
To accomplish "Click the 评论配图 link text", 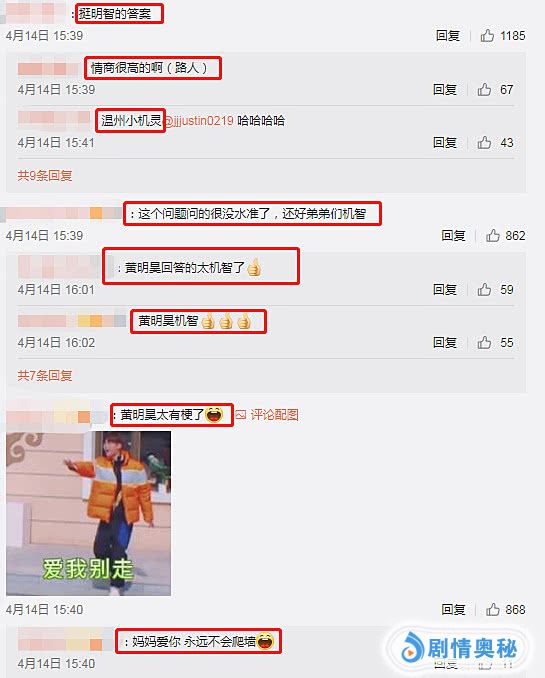I will pyautogui.click(x=274, y=415).
